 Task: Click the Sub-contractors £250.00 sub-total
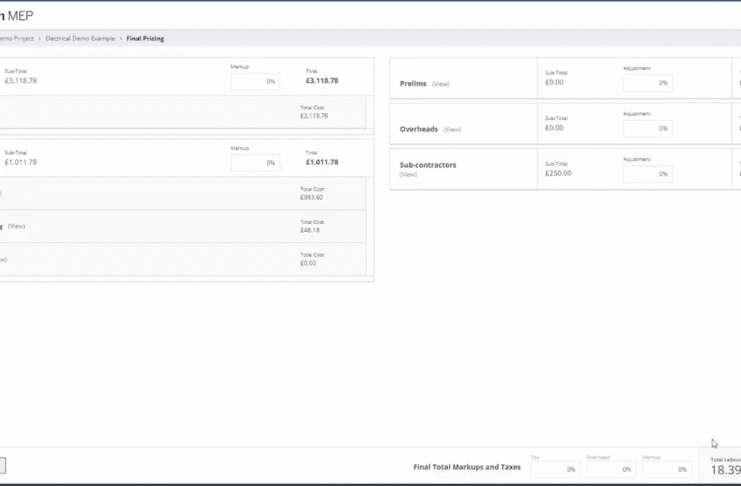[558, 173]
